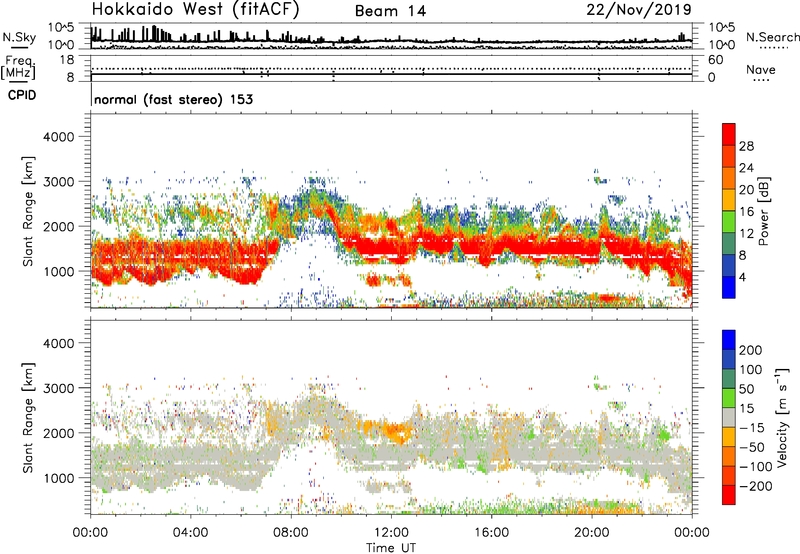Click the 'Velocity [m s-1]' color bar label

[781, 417]
